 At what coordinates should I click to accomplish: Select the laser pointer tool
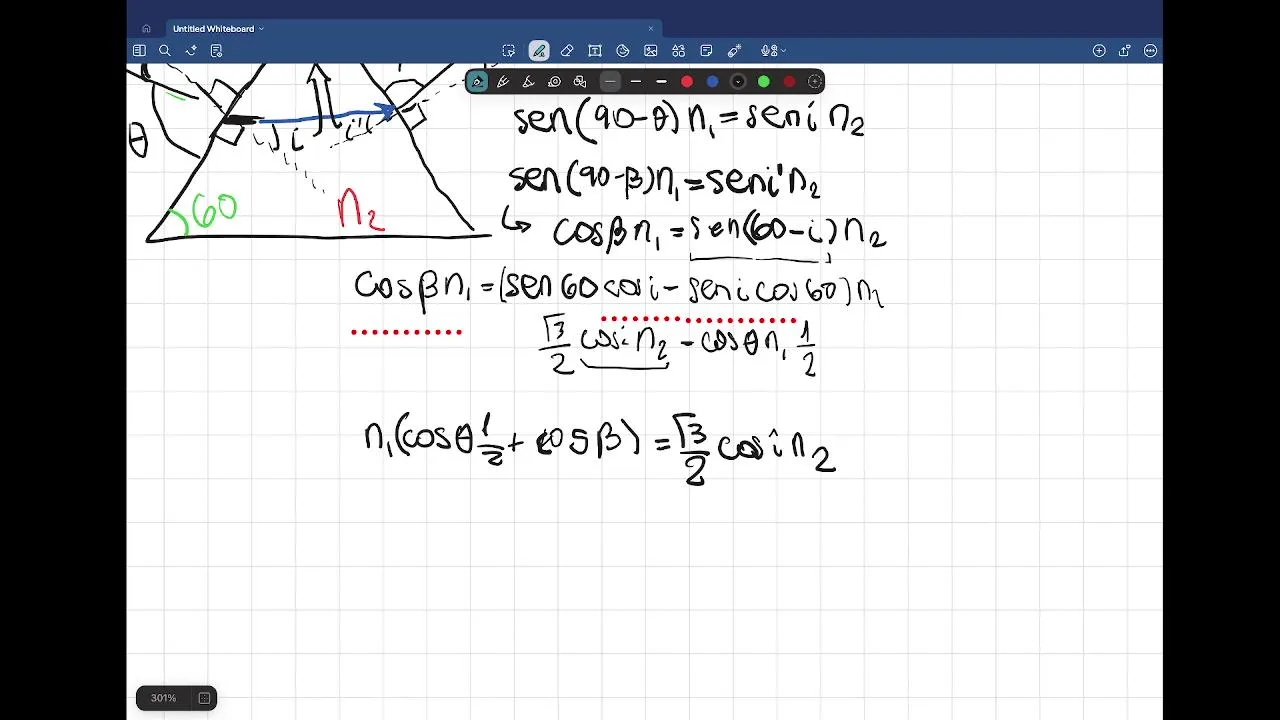pyautogui.click(x=734, y=51)
